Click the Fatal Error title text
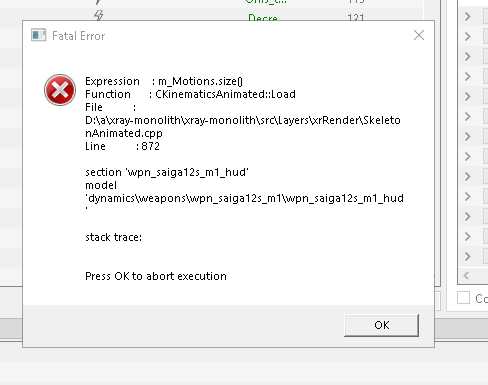The image size is (488, 385). coord(79,36)
